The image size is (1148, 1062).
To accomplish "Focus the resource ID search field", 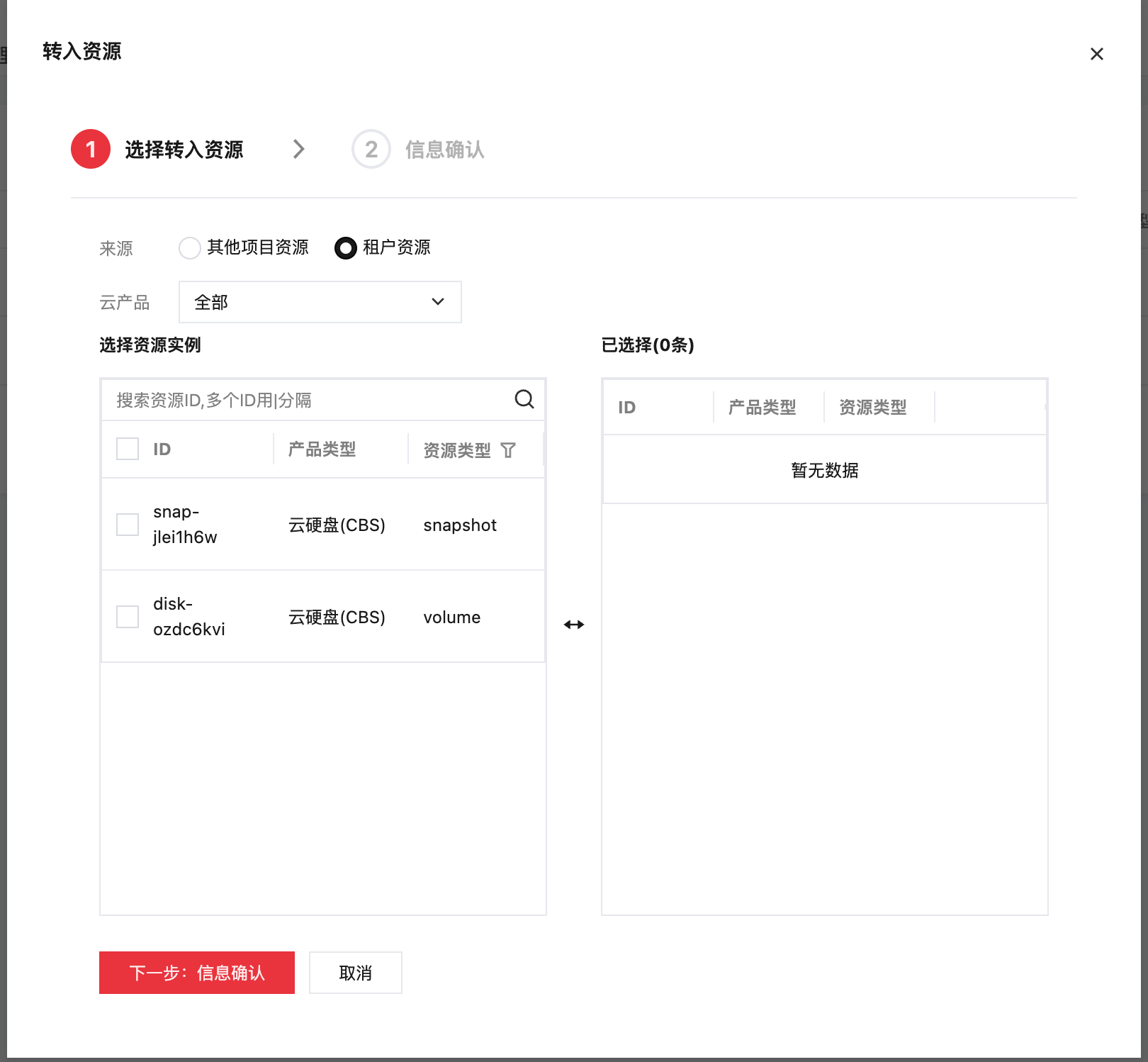I will coord(305,400).
